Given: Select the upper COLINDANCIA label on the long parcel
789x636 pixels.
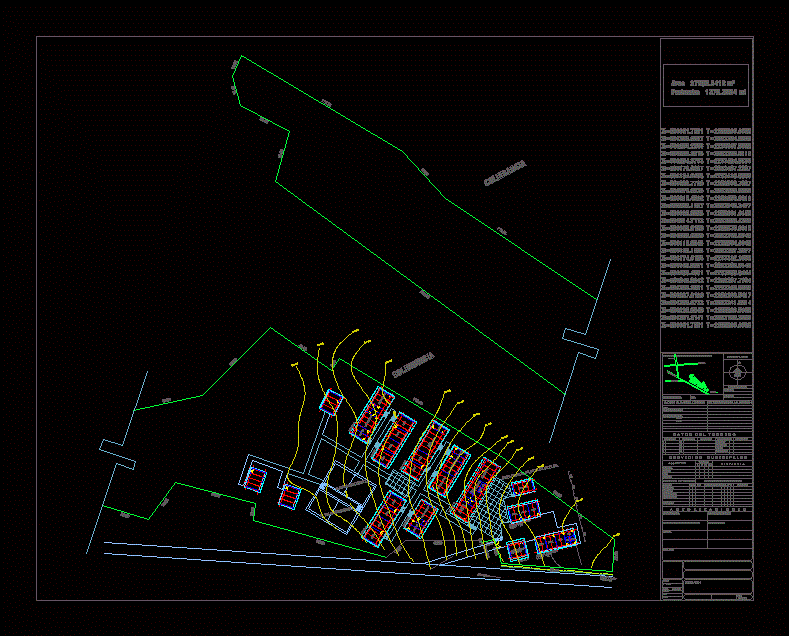Looking at the screenshot, I should tap(505, 175).
